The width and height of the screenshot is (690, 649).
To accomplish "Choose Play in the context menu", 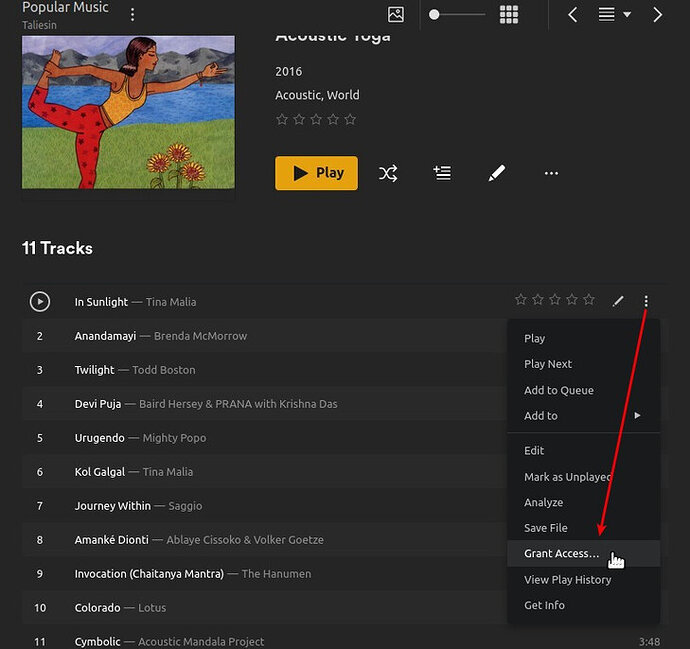I will 584,338.
